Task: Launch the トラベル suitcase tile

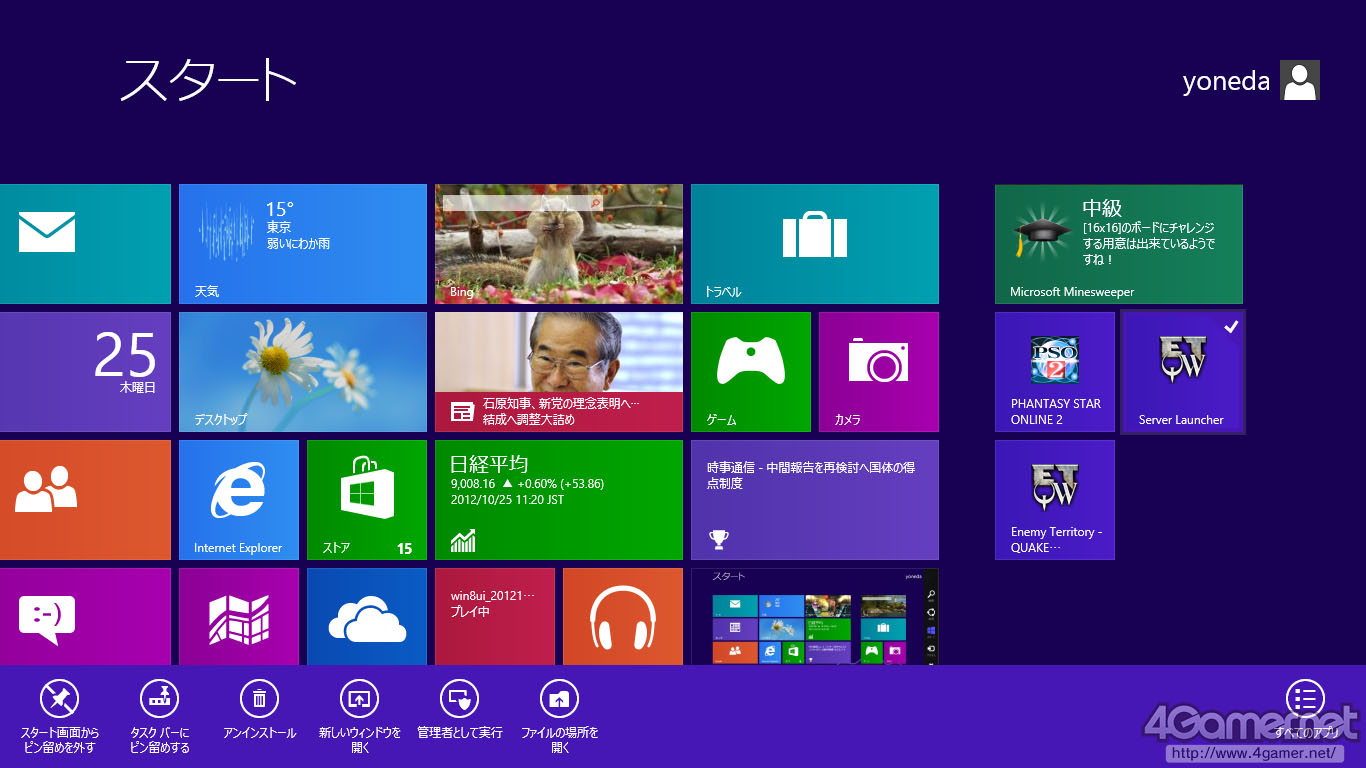Action: [x=815, y=244]
